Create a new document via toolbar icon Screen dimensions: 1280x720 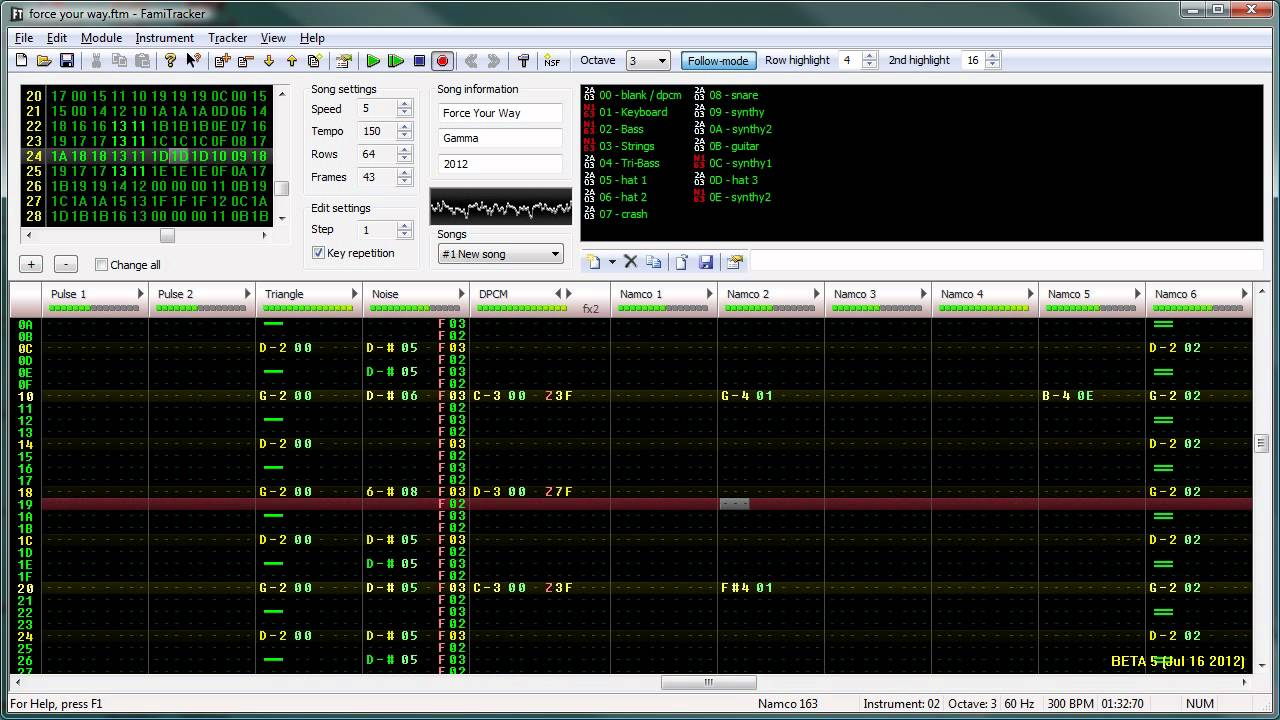click(x=22, y=61)
